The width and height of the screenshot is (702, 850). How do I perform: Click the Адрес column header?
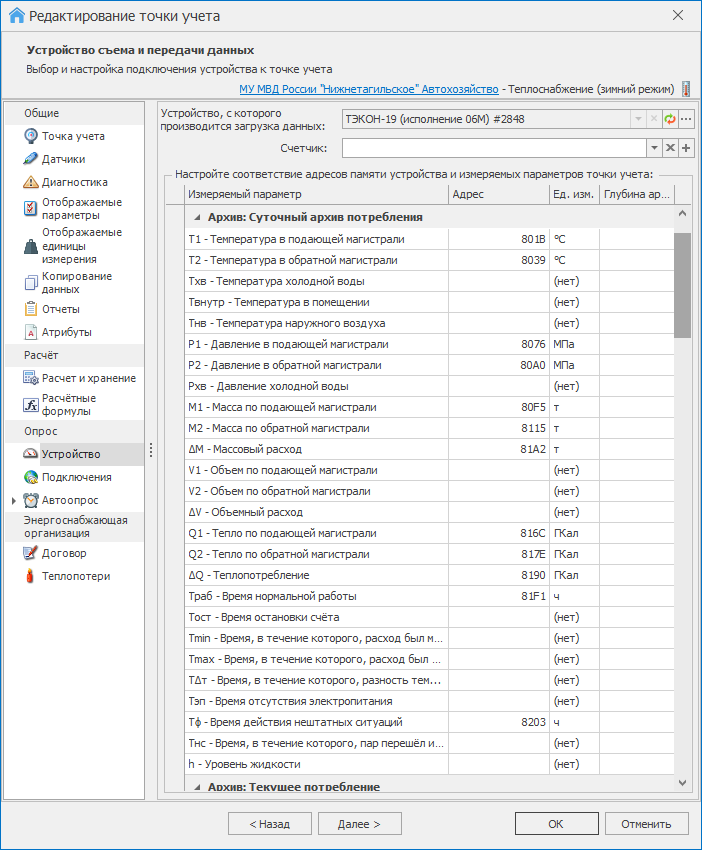(x=499, y=194)
